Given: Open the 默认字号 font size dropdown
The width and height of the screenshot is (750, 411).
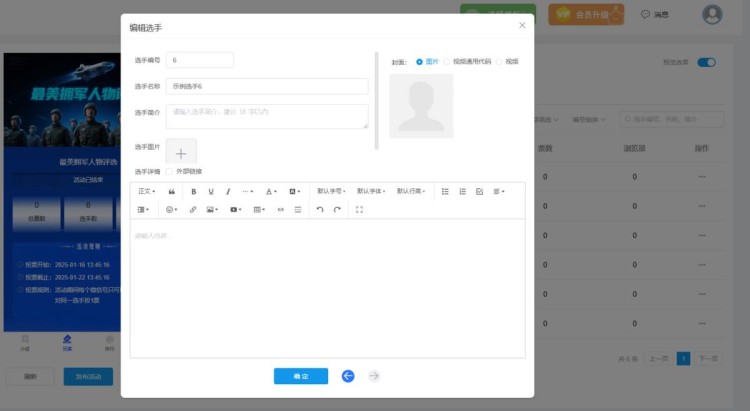Looking at the screenshot, I should point(331,191).
